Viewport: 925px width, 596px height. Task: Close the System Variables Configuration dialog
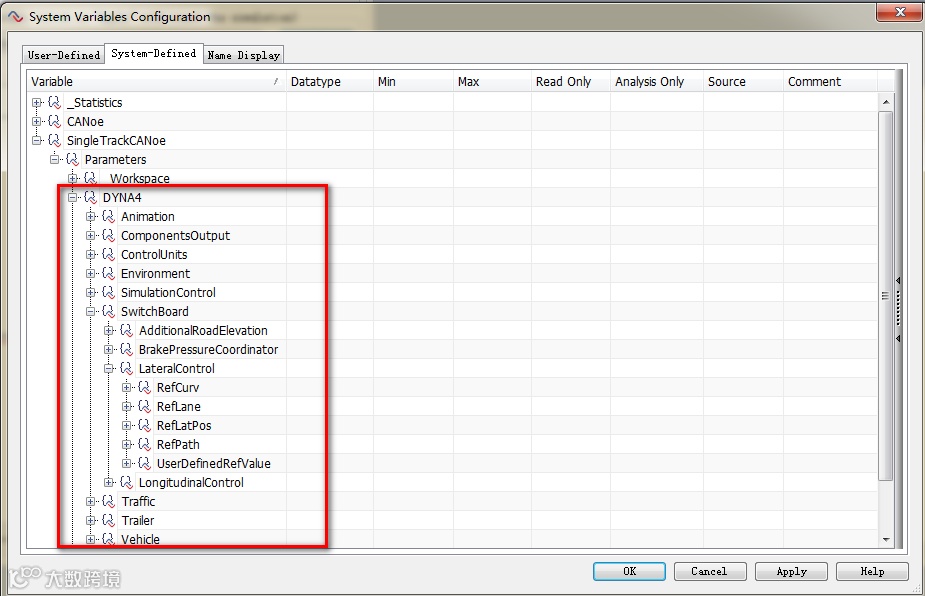[x=899, y=12]
